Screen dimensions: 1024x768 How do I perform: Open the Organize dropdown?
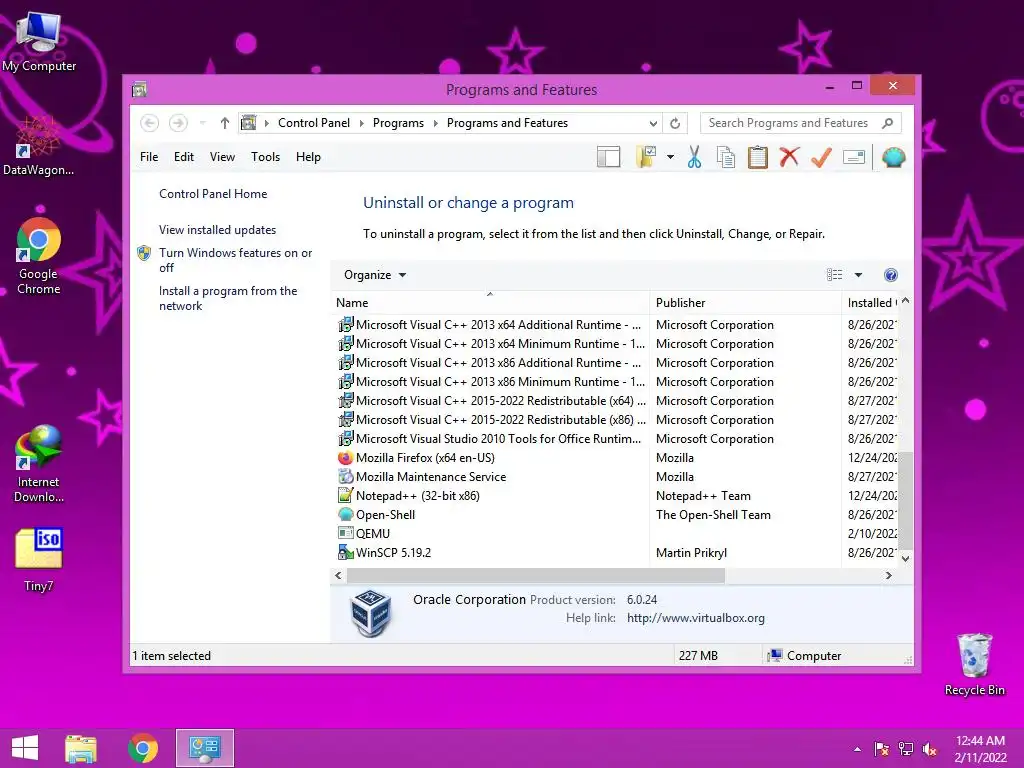375,275
